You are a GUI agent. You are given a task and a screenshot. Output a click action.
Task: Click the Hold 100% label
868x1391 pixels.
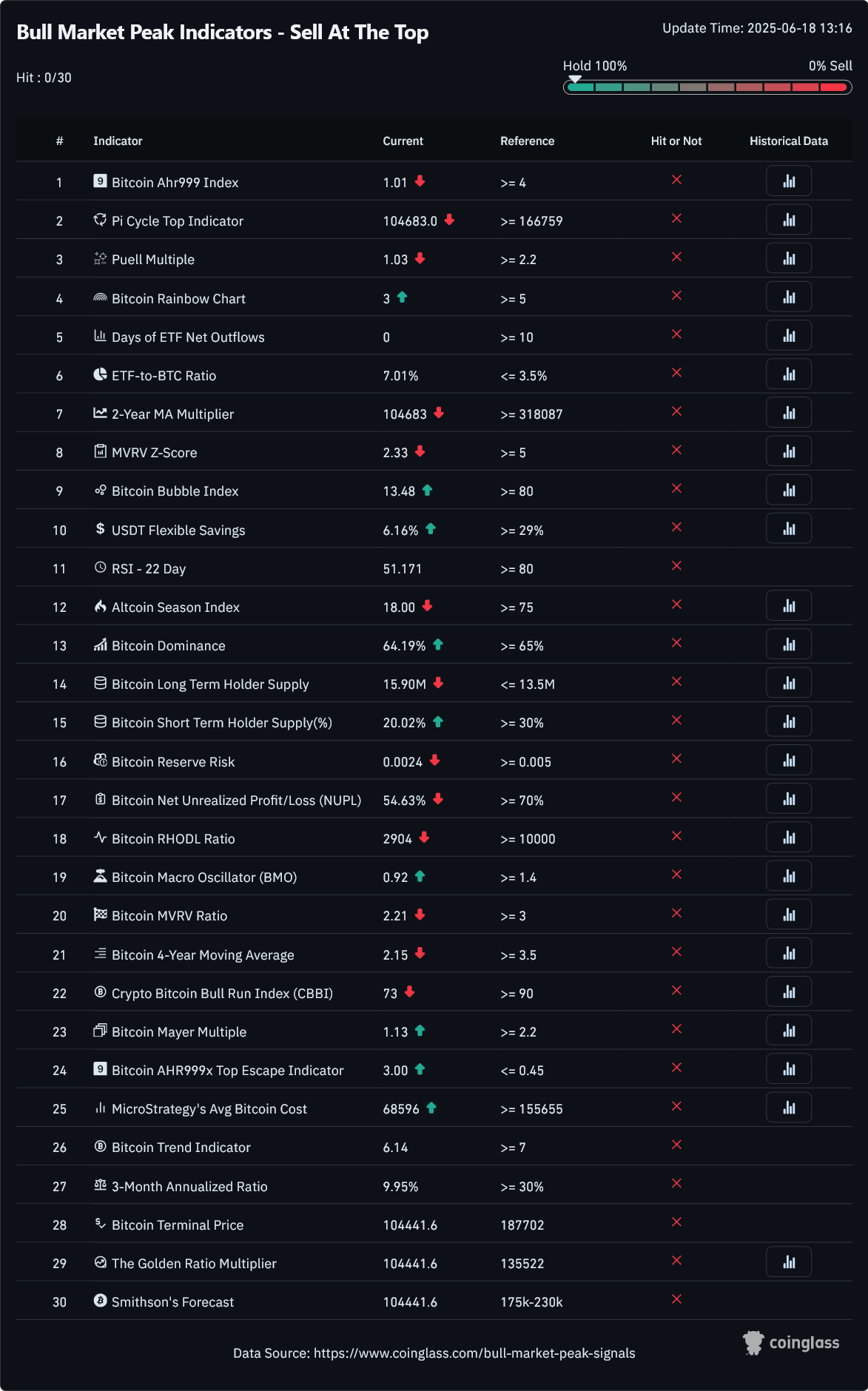595,66
